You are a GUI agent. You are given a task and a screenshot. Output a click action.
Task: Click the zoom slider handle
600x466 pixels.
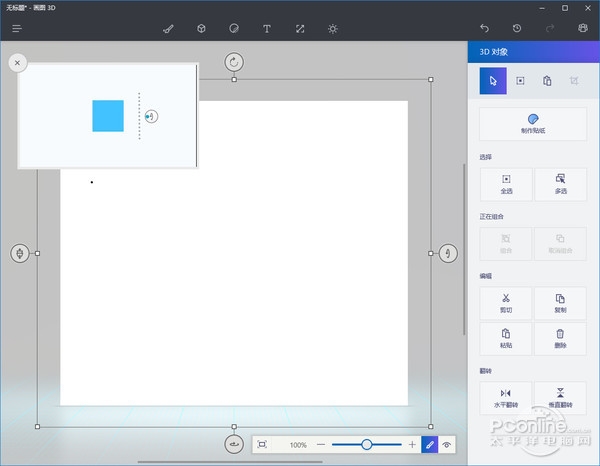coord(367,444)
